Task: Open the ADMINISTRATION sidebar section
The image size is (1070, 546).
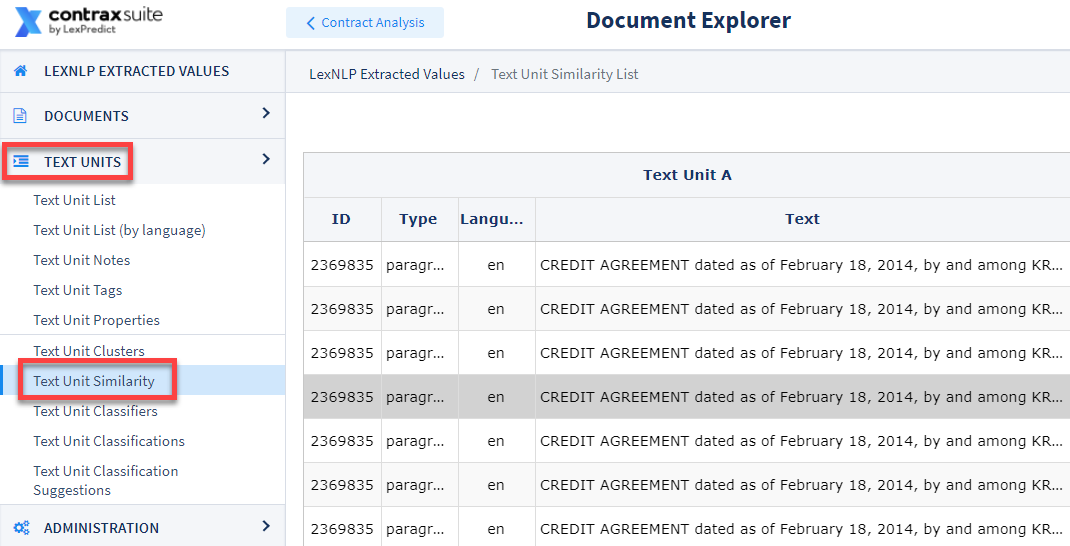Action: pos(102,528)
